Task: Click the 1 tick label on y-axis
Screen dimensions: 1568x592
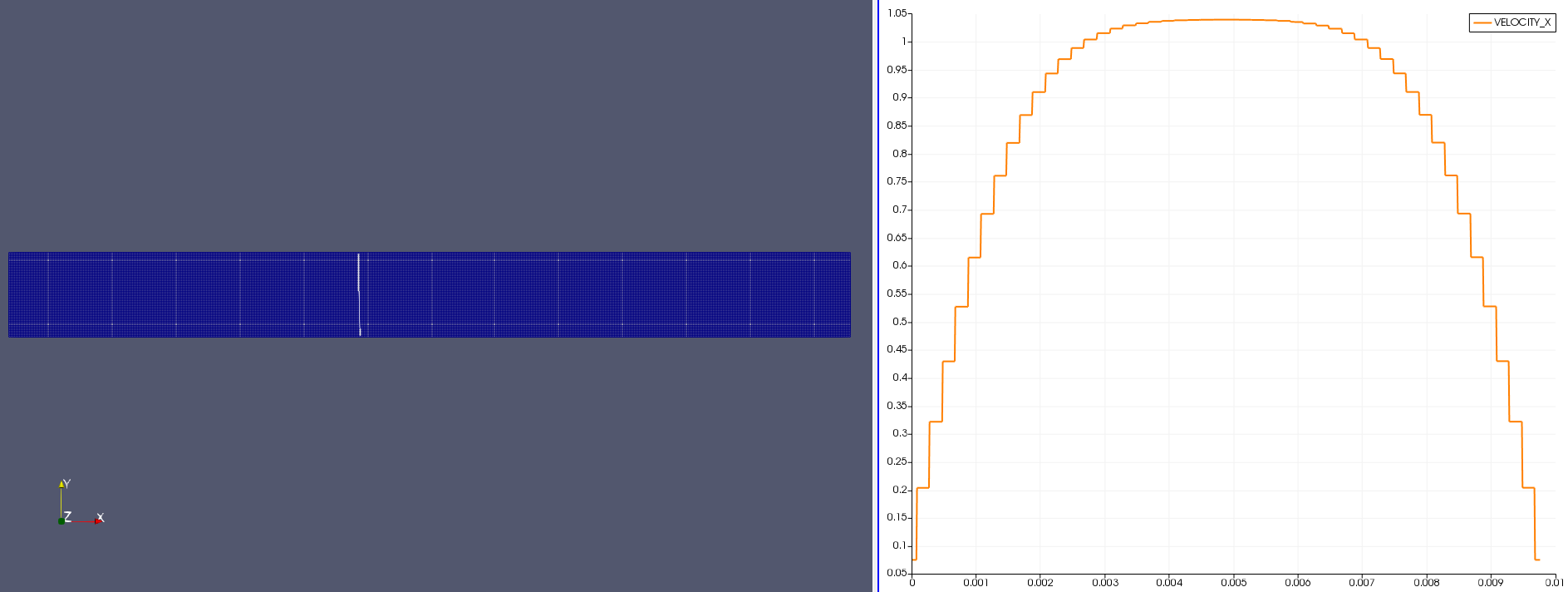Action: tap(904, 42)
